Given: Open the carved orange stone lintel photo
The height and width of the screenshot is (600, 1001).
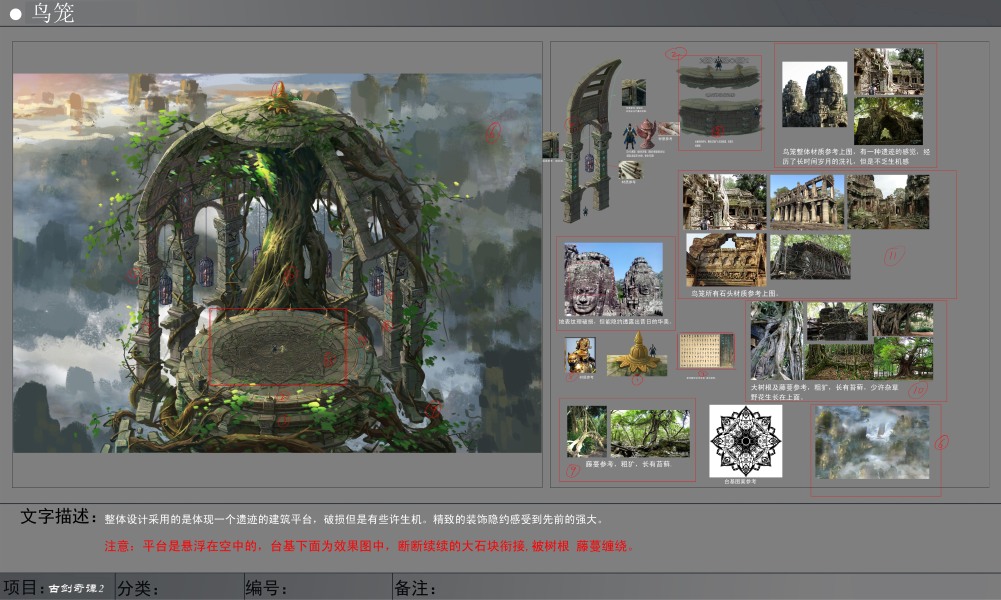Looking at the screenshot, I should tap(726, 260).
